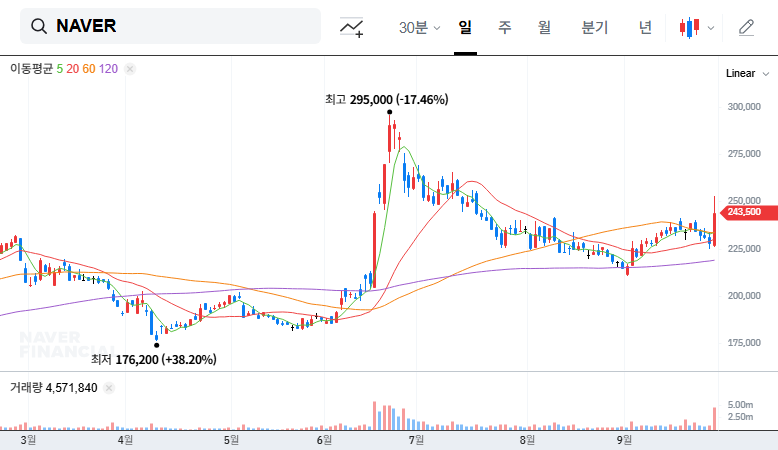Click the NAVER search field
This screenshot has height=450, width=778.
(x=170, y=26)
